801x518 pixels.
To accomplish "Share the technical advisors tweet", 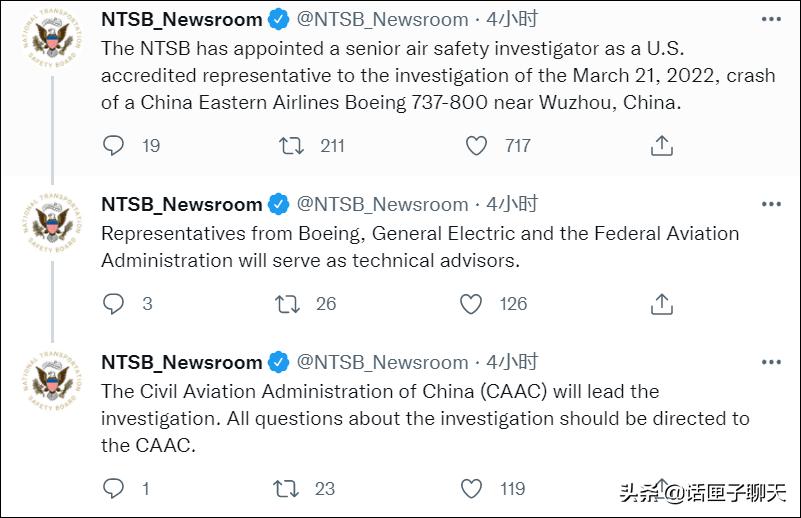I will click(x=662, y=303).
